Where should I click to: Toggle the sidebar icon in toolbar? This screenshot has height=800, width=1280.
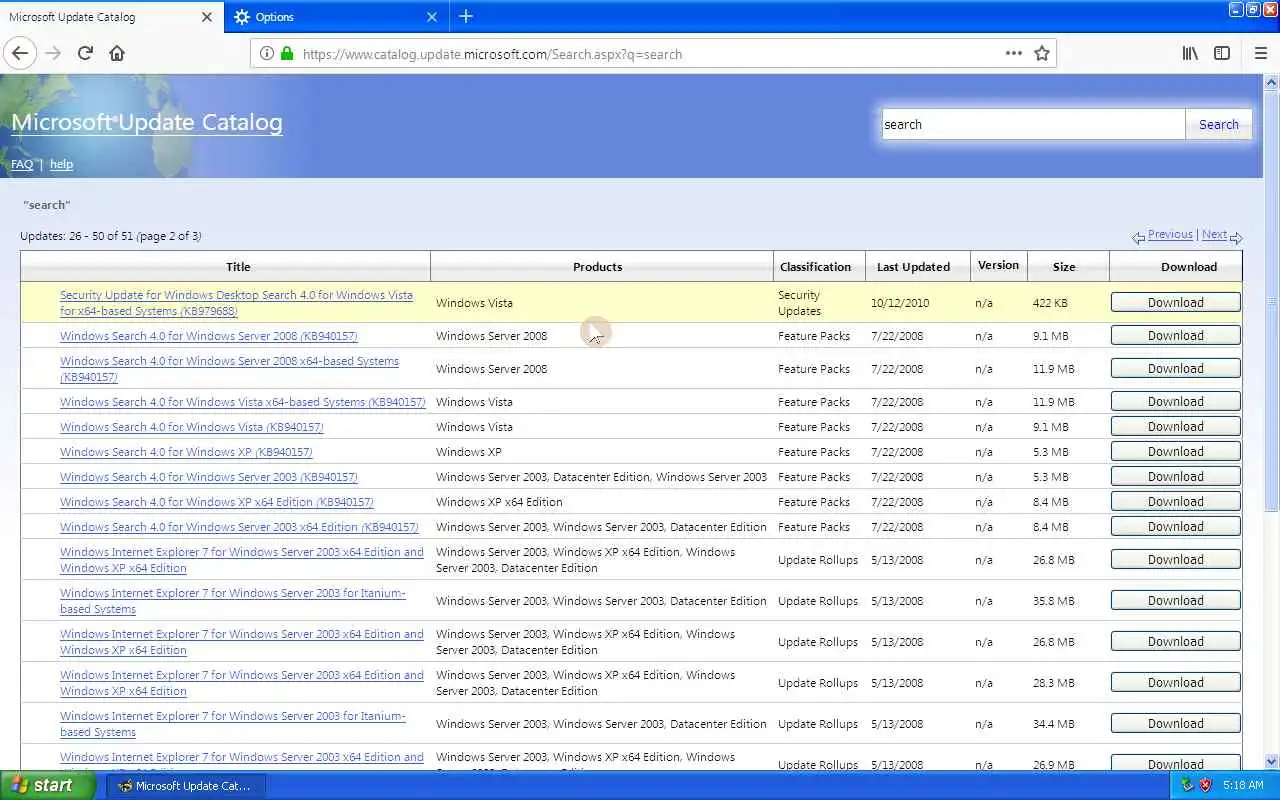coord(1222,54)
